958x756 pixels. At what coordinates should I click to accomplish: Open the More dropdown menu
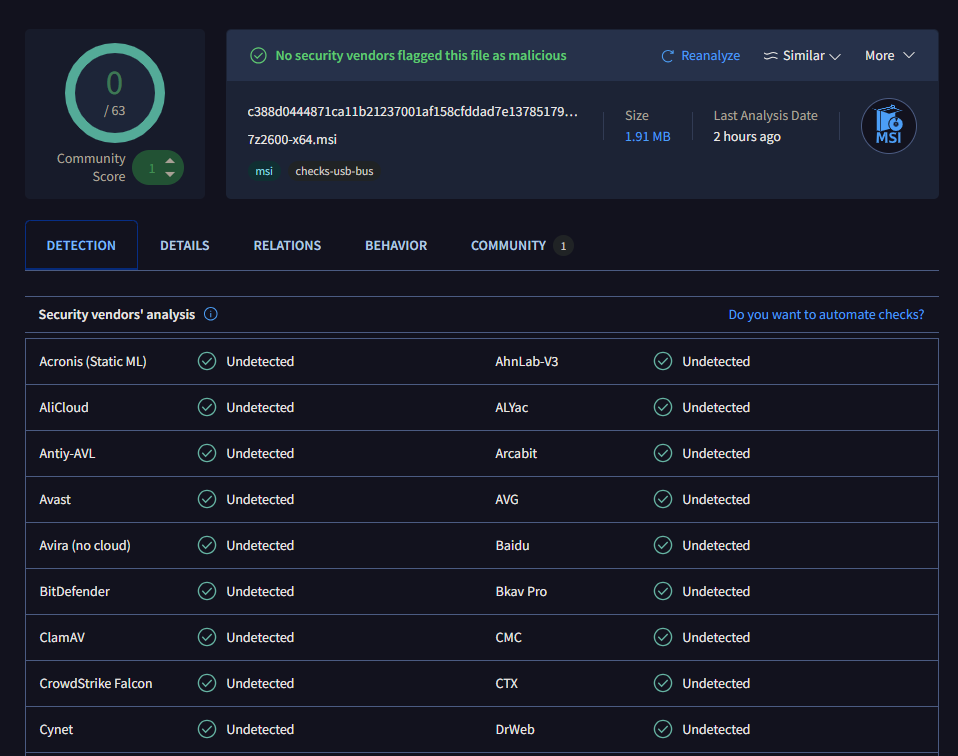889,56
